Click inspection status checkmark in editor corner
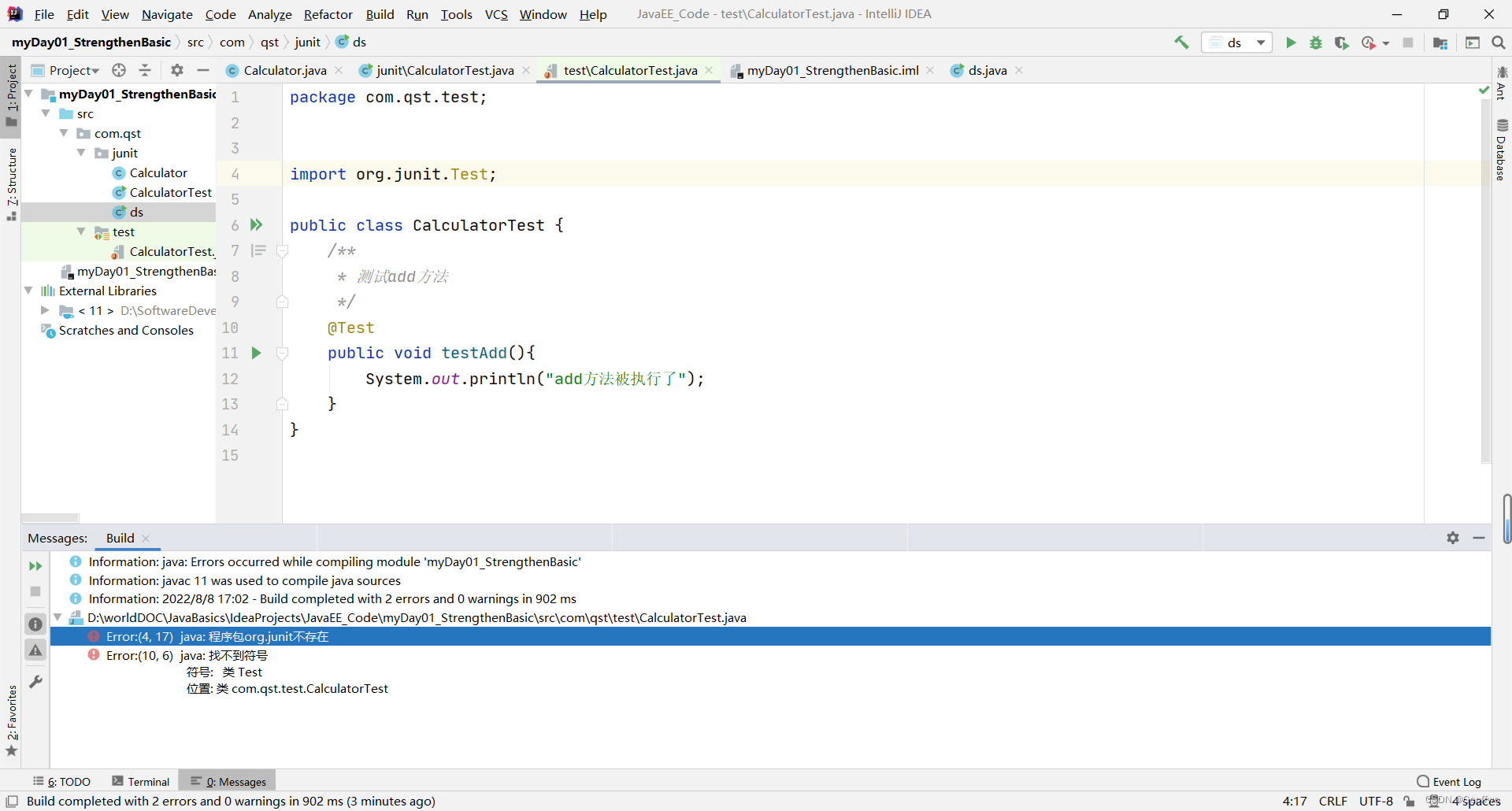The image size is (1512, 811). pos(1484,91)
